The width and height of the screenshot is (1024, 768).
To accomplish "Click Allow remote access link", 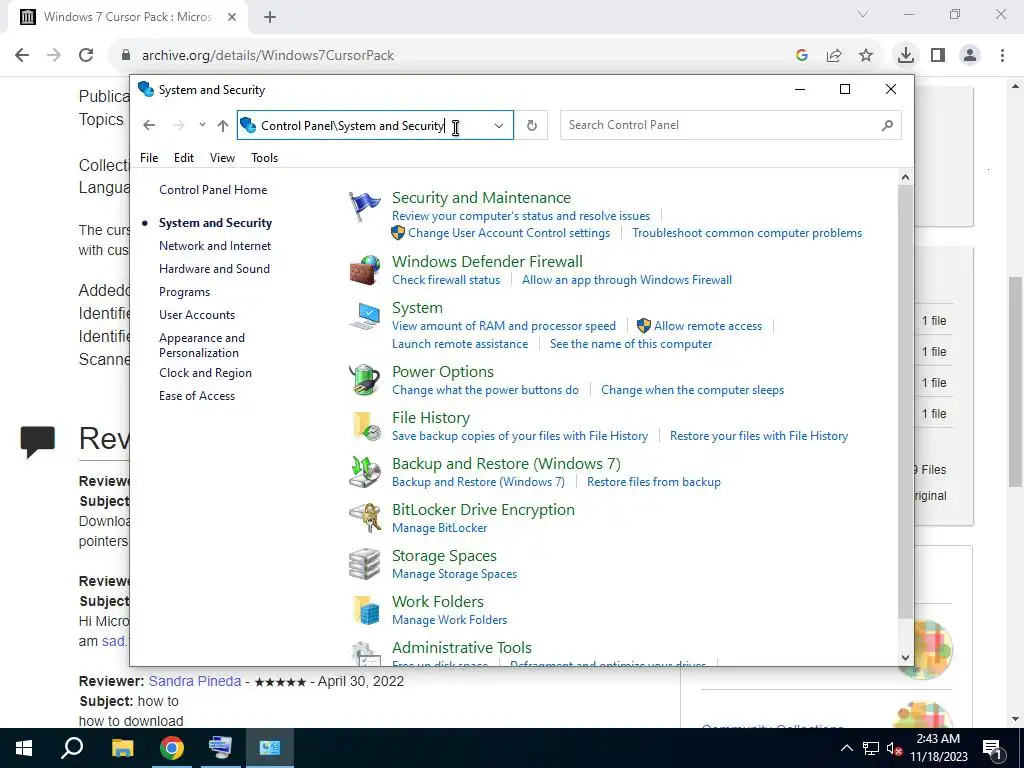I will [708, 326].
